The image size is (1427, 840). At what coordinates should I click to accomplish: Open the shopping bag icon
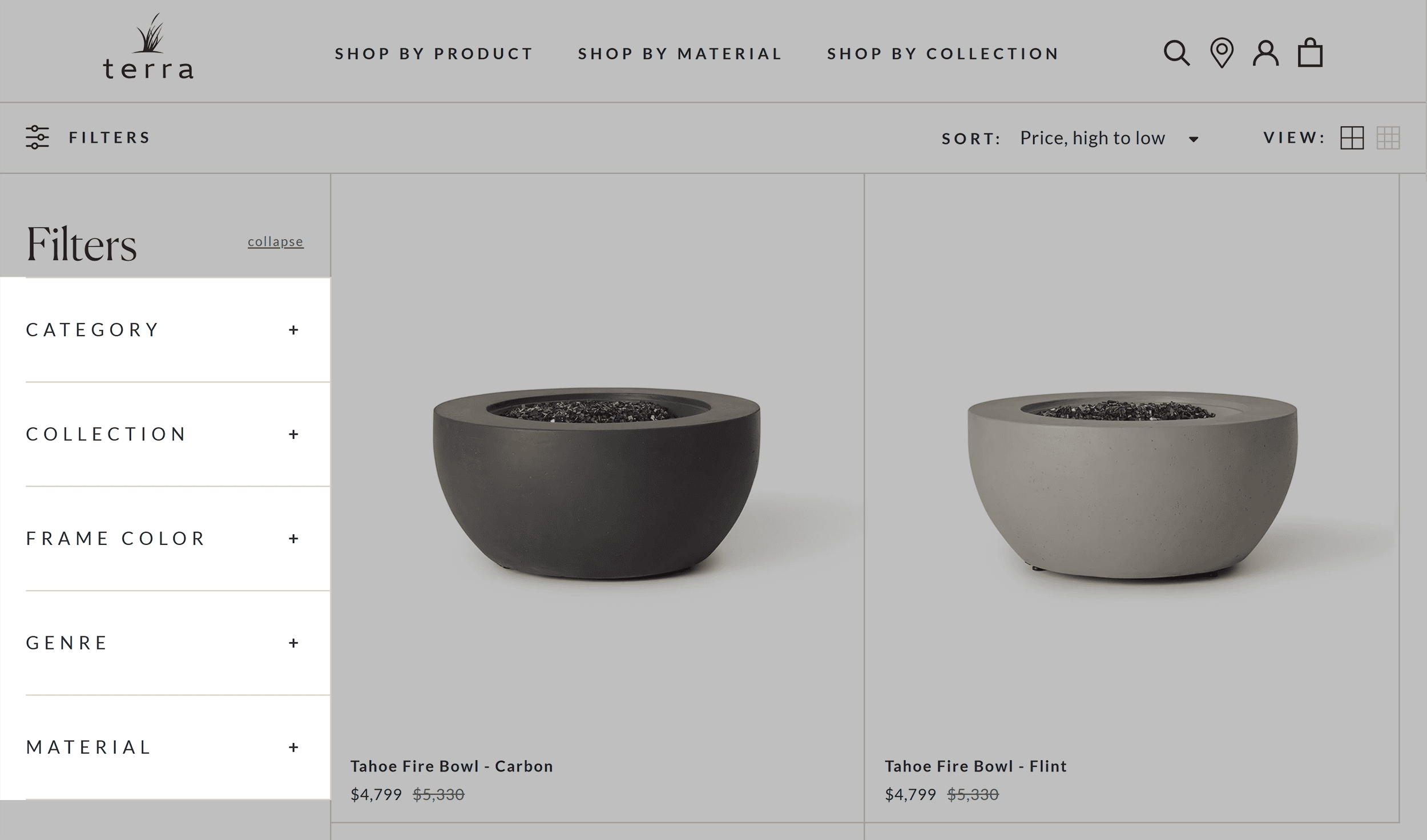pos(1310,53)
